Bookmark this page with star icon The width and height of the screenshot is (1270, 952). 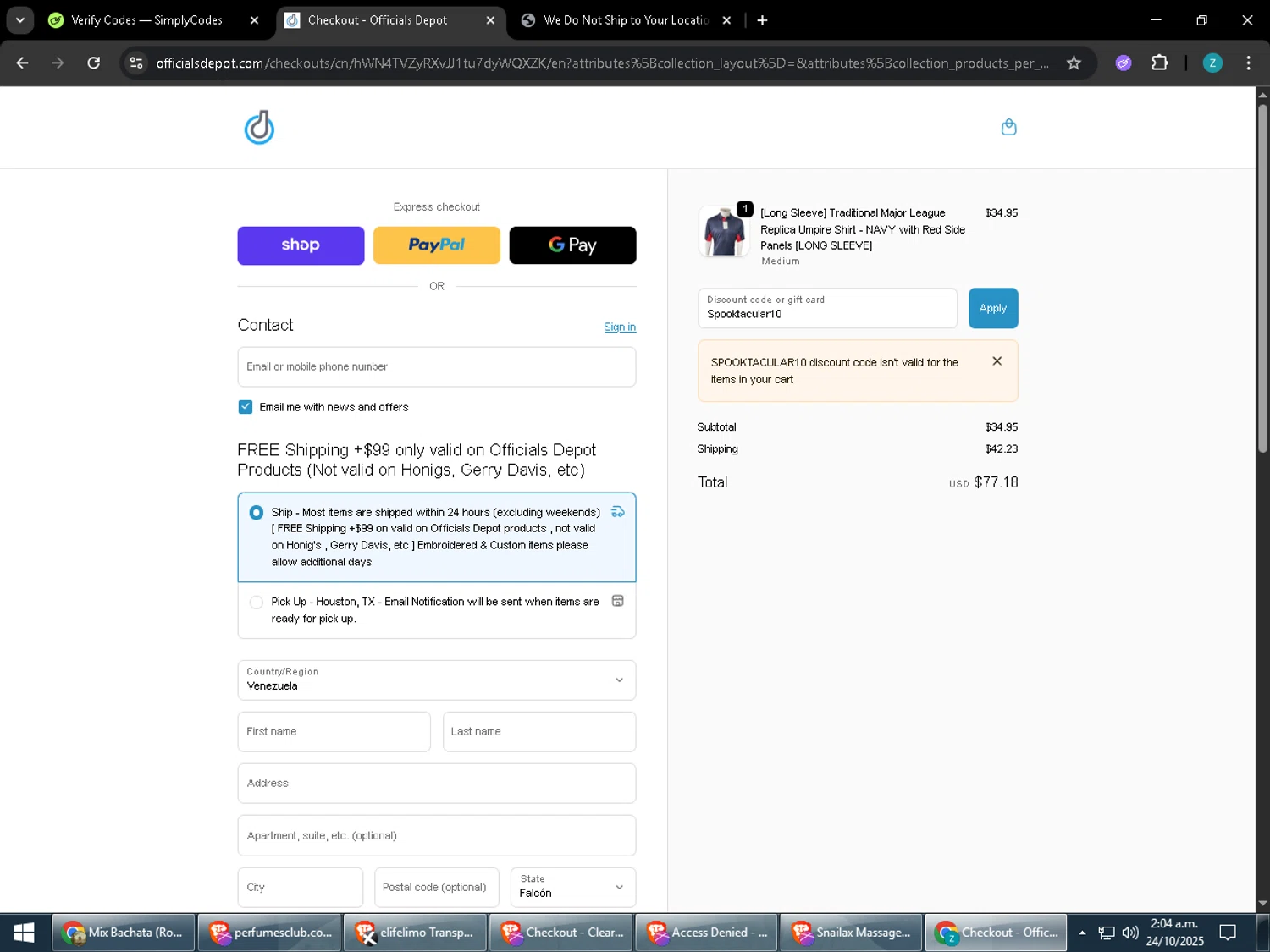[1074, 63]
